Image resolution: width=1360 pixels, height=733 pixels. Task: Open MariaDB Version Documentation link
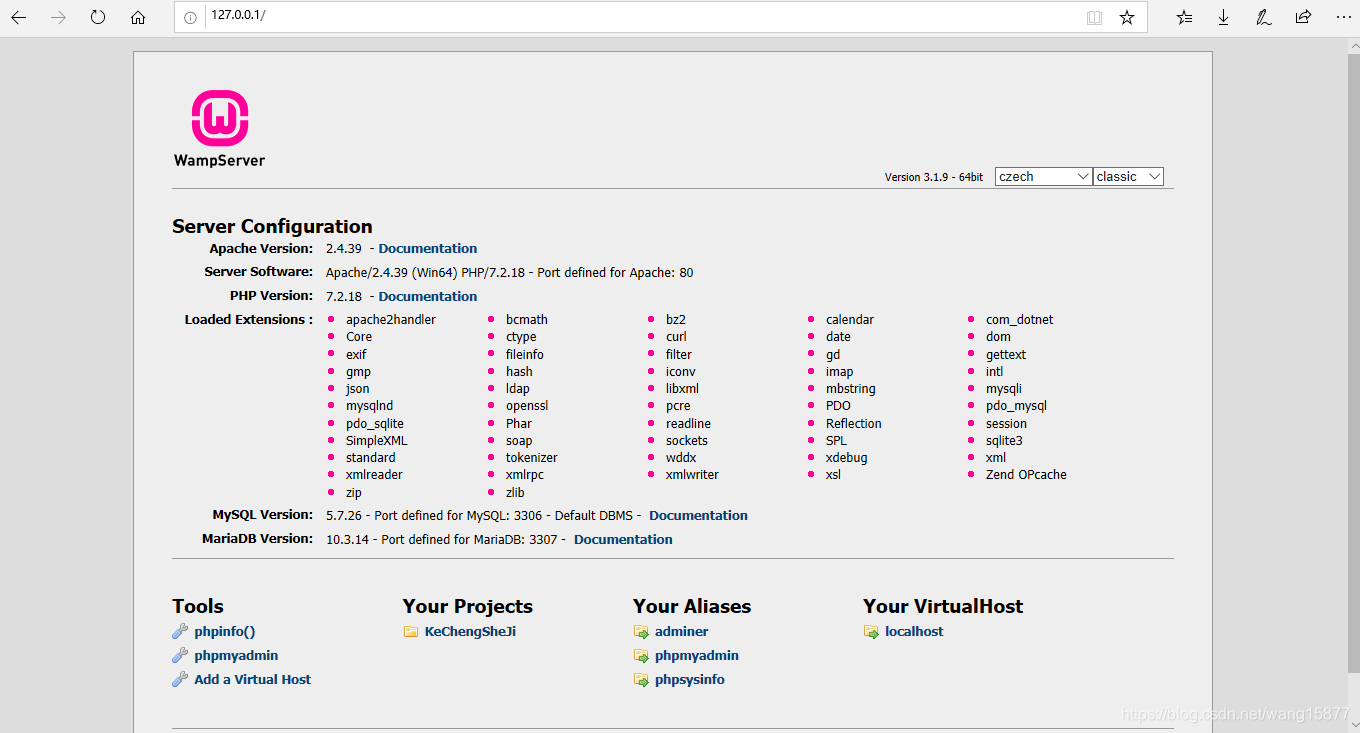tap(623, 539)
